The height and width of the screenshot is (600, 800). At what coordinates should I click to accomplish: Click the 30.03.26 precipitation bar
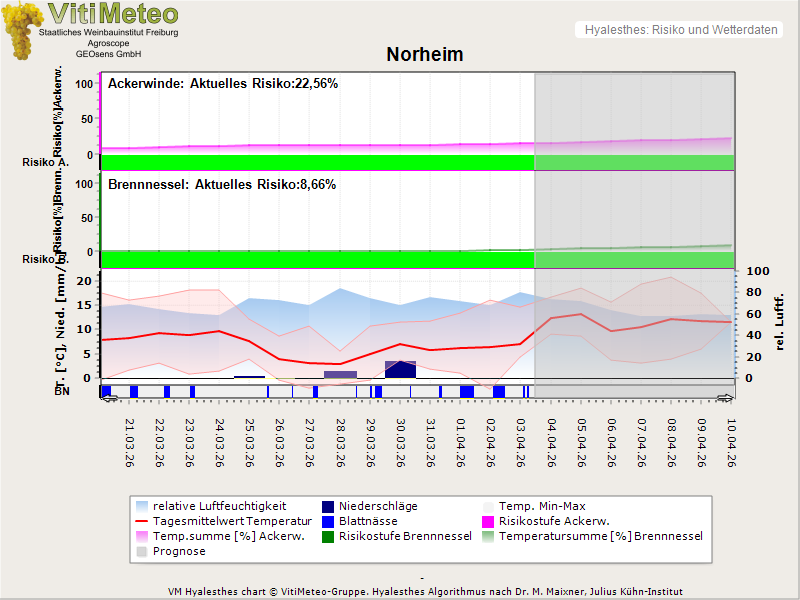400,369
